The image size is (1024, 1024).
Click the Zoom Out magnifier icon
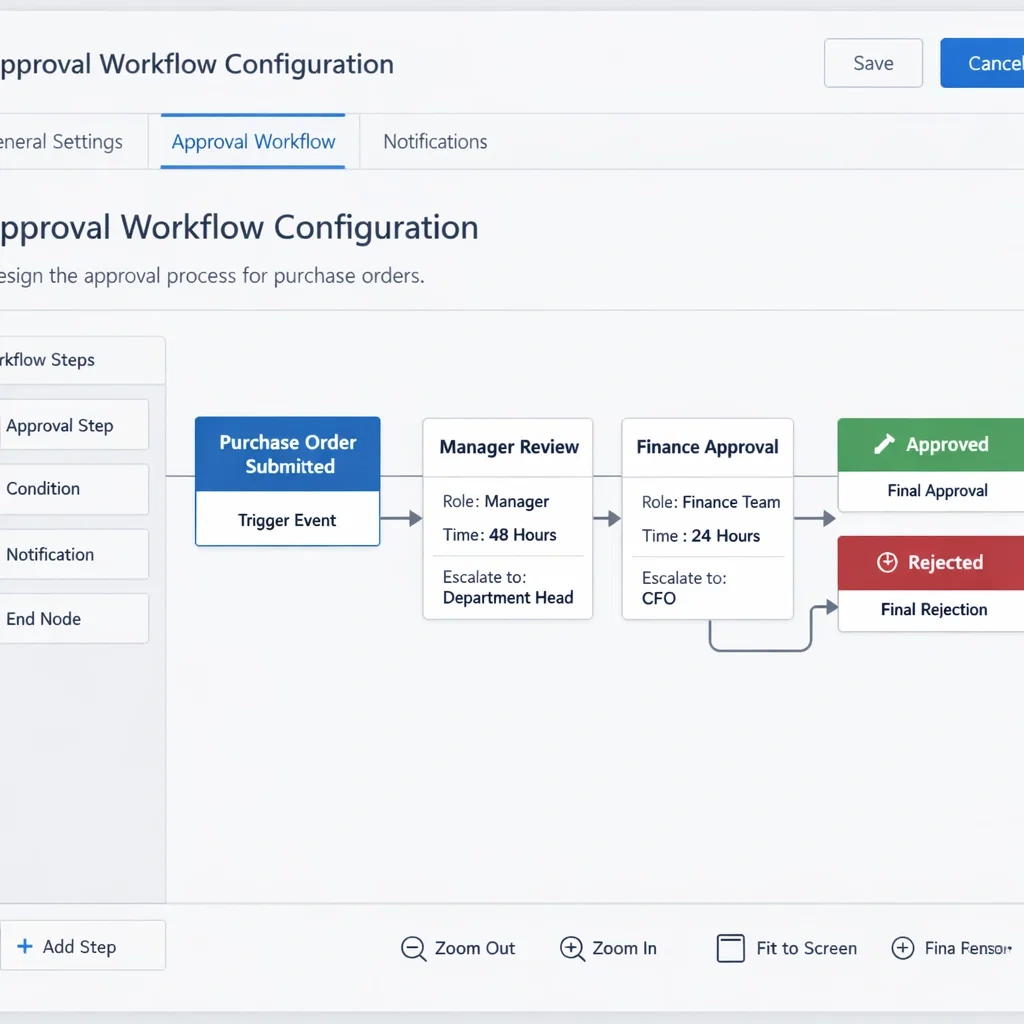(413, 948)
